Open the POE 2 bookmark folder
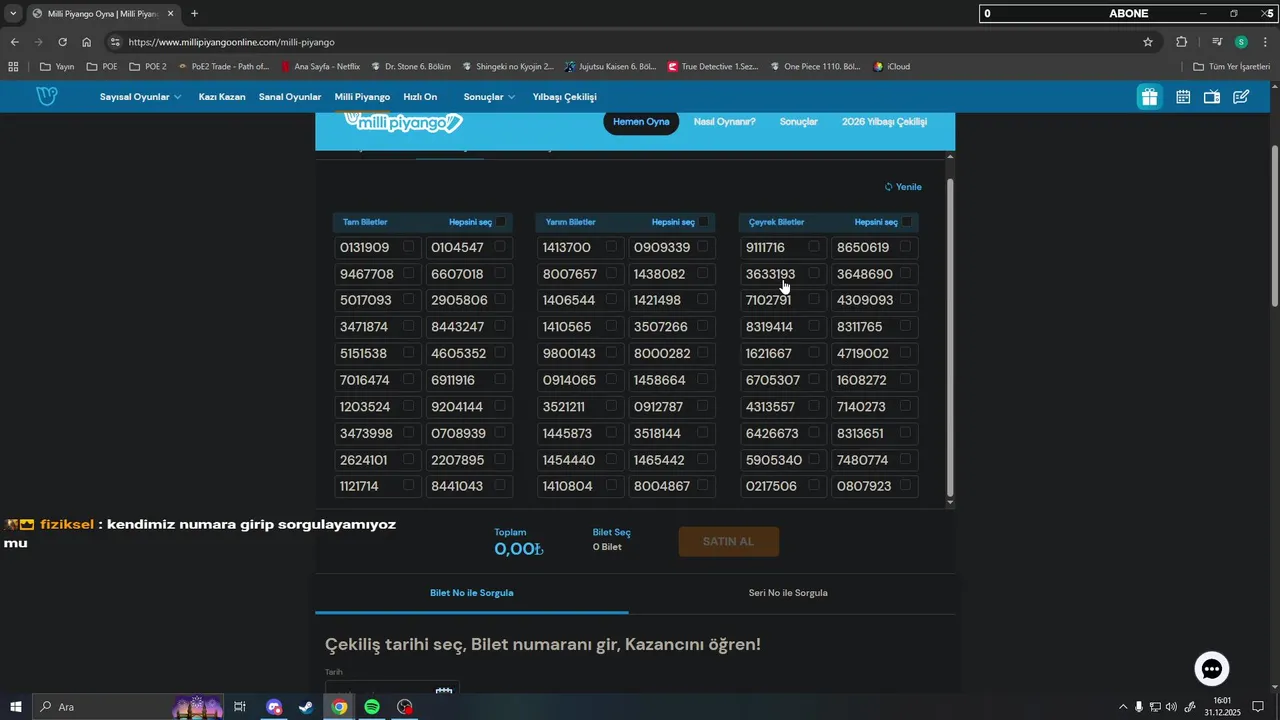The image size is (1280, 720). (x=148, y=67)
